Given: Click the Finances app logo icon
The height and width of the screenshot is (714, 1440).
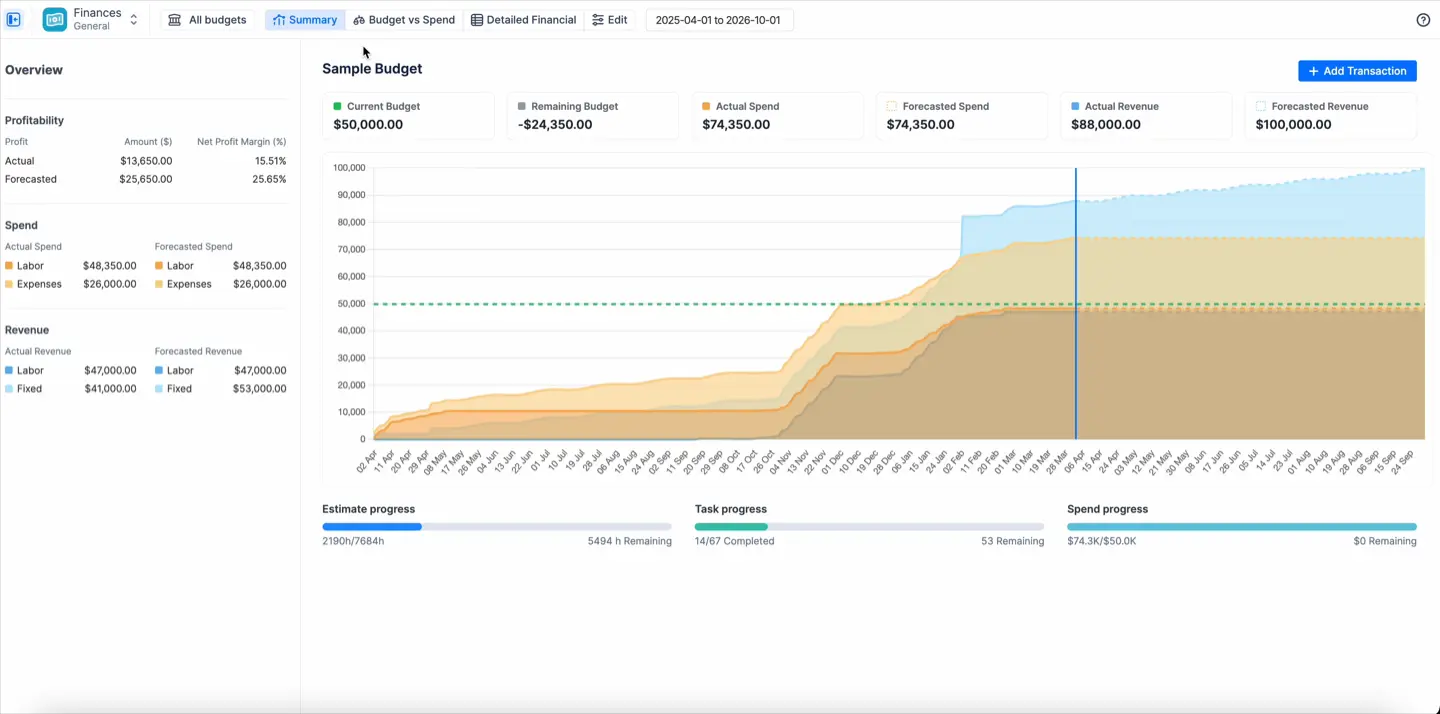Looking at the screenshot, I should [x=55, y=19].
